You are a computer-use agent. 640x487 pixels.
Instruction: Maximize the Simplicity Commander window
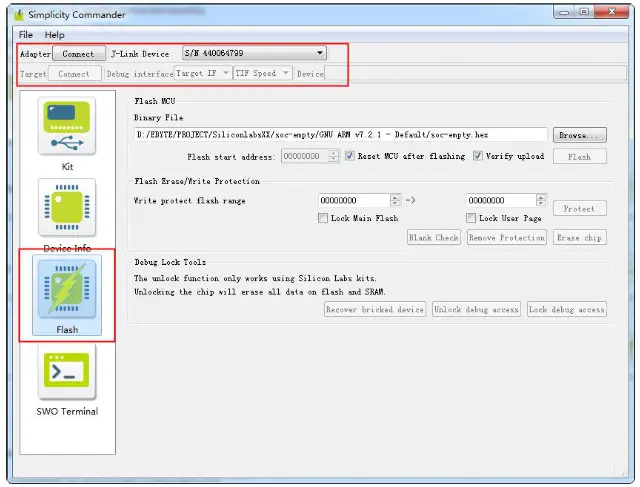pyautogui.click(x=584, y=12)
